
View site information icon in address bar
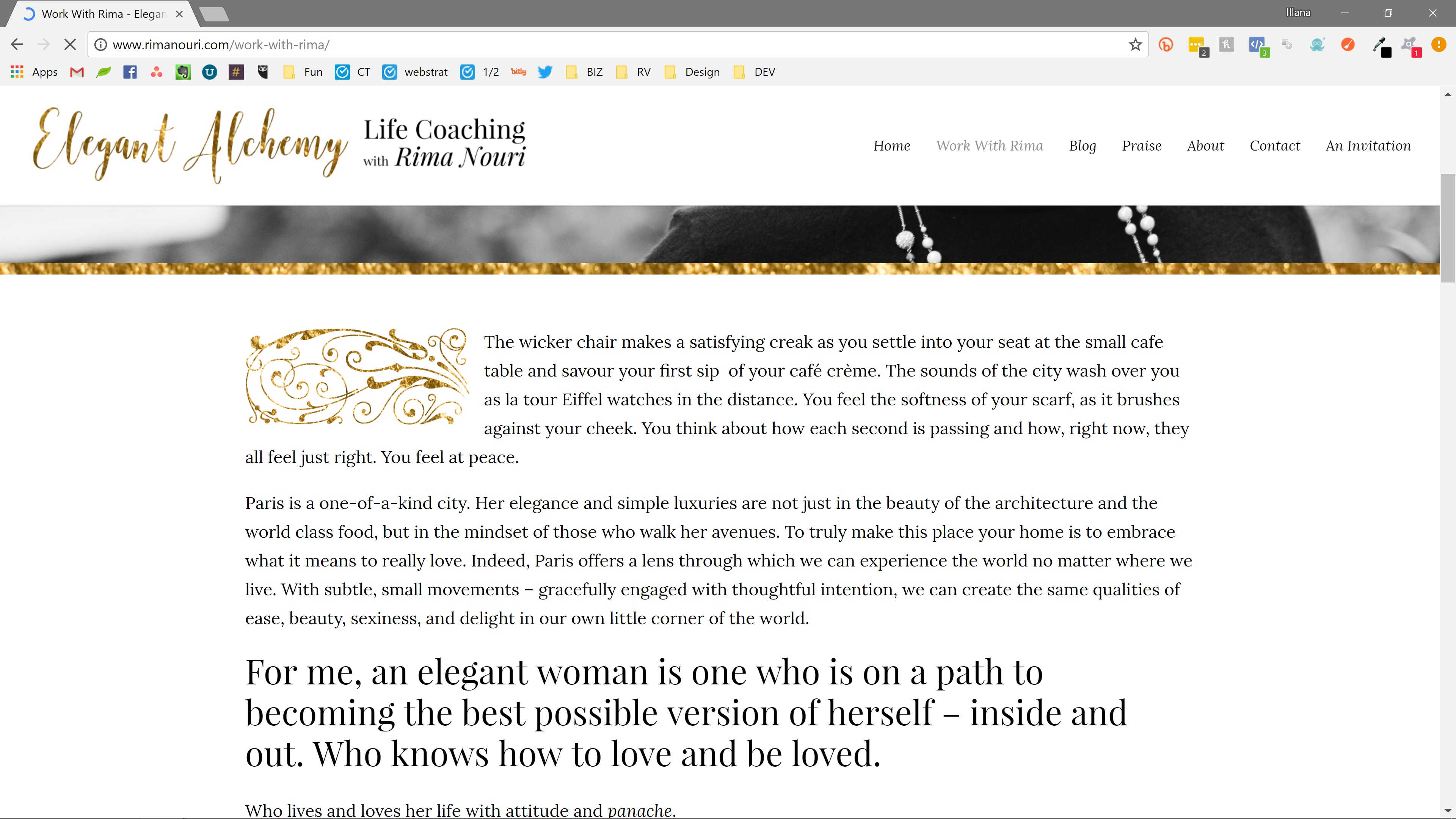100,45
